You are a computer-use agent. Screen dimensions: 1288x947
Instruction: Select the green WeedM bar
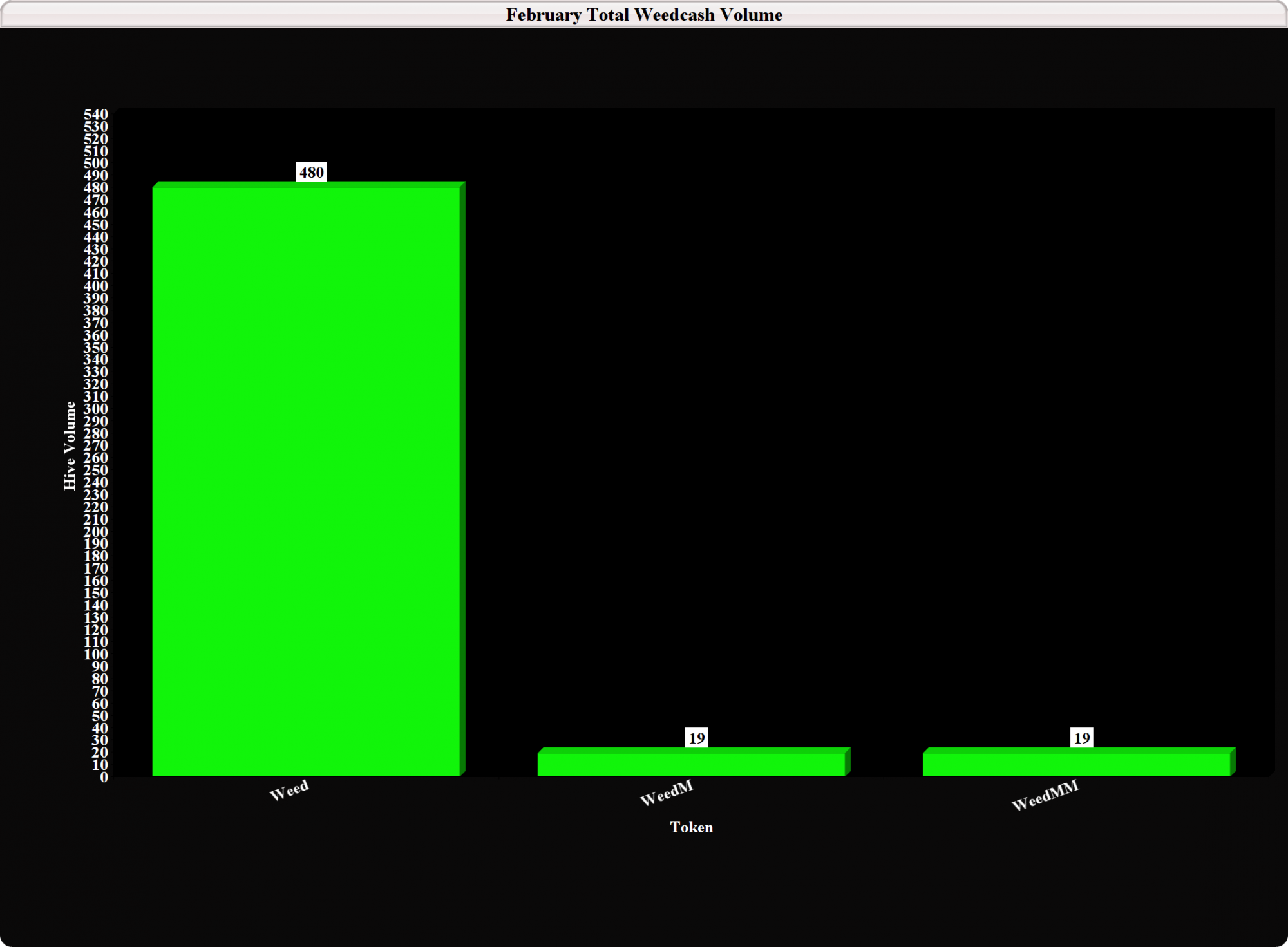click(694, 762)
